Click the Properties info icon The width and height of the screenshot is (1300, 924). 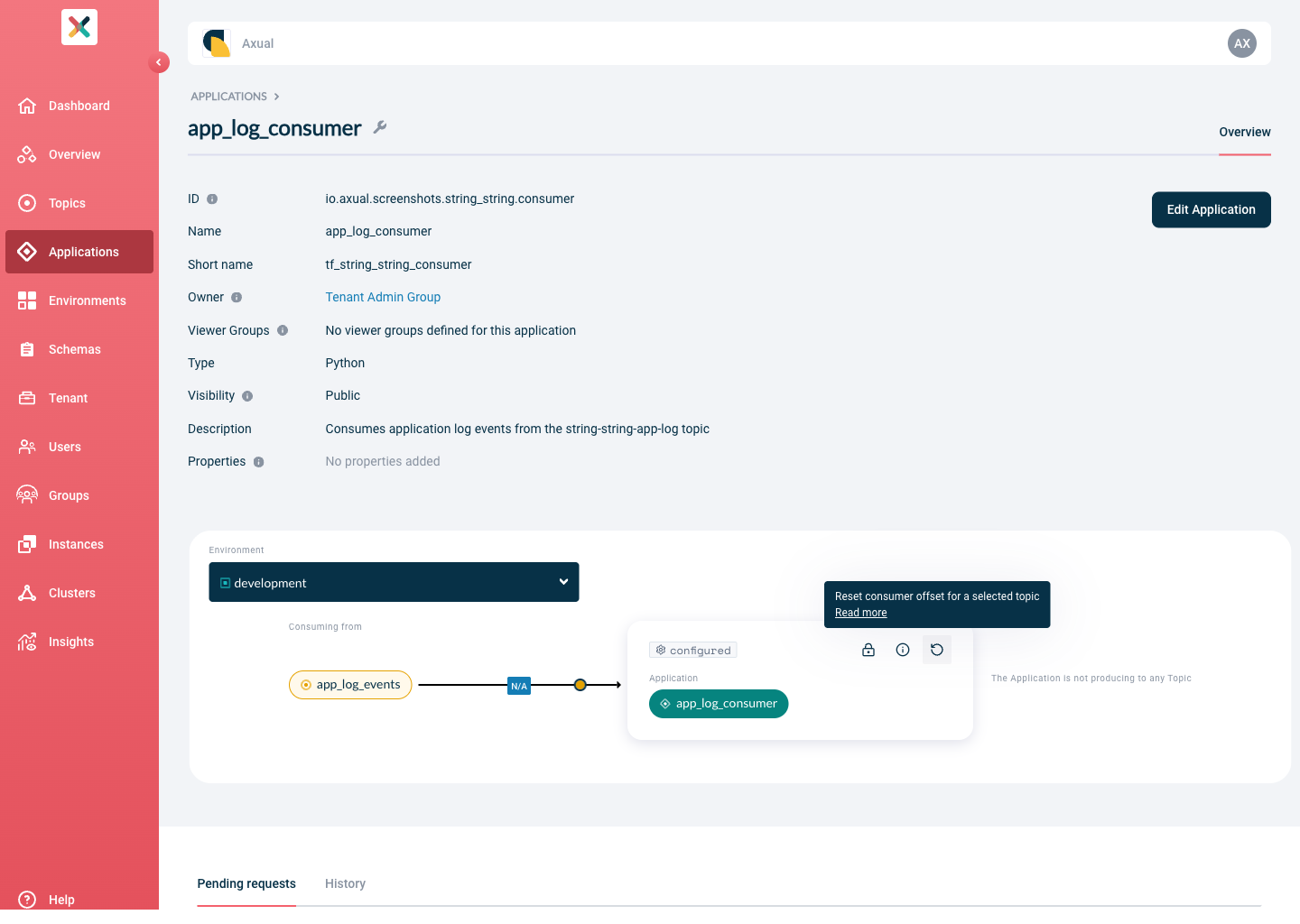259,462
